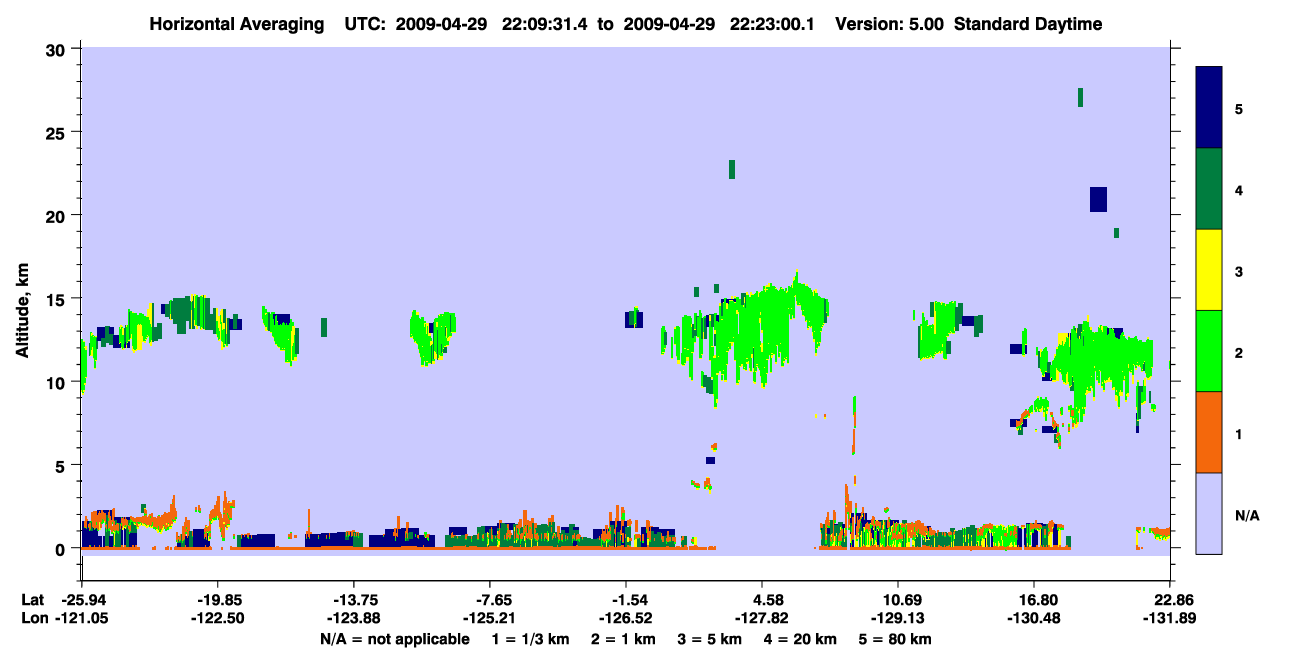Click the bright green level 2 colorbar segment
Viewport: 1300px width, 667px height.
click(1209, 351)
